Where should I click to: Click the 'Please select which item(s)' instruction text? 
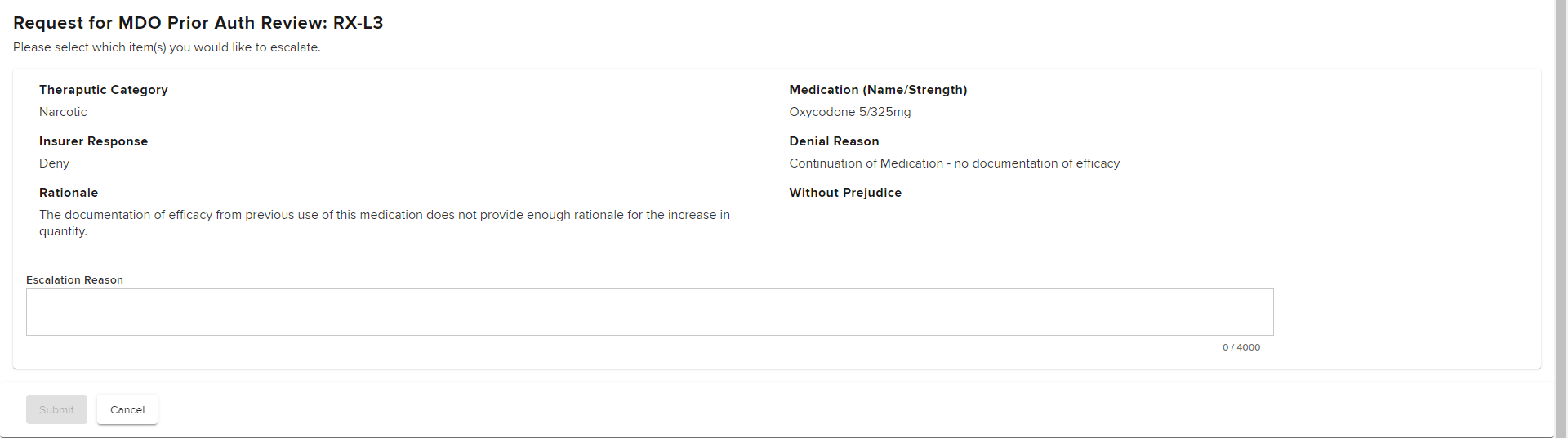(x=167, y=47)
